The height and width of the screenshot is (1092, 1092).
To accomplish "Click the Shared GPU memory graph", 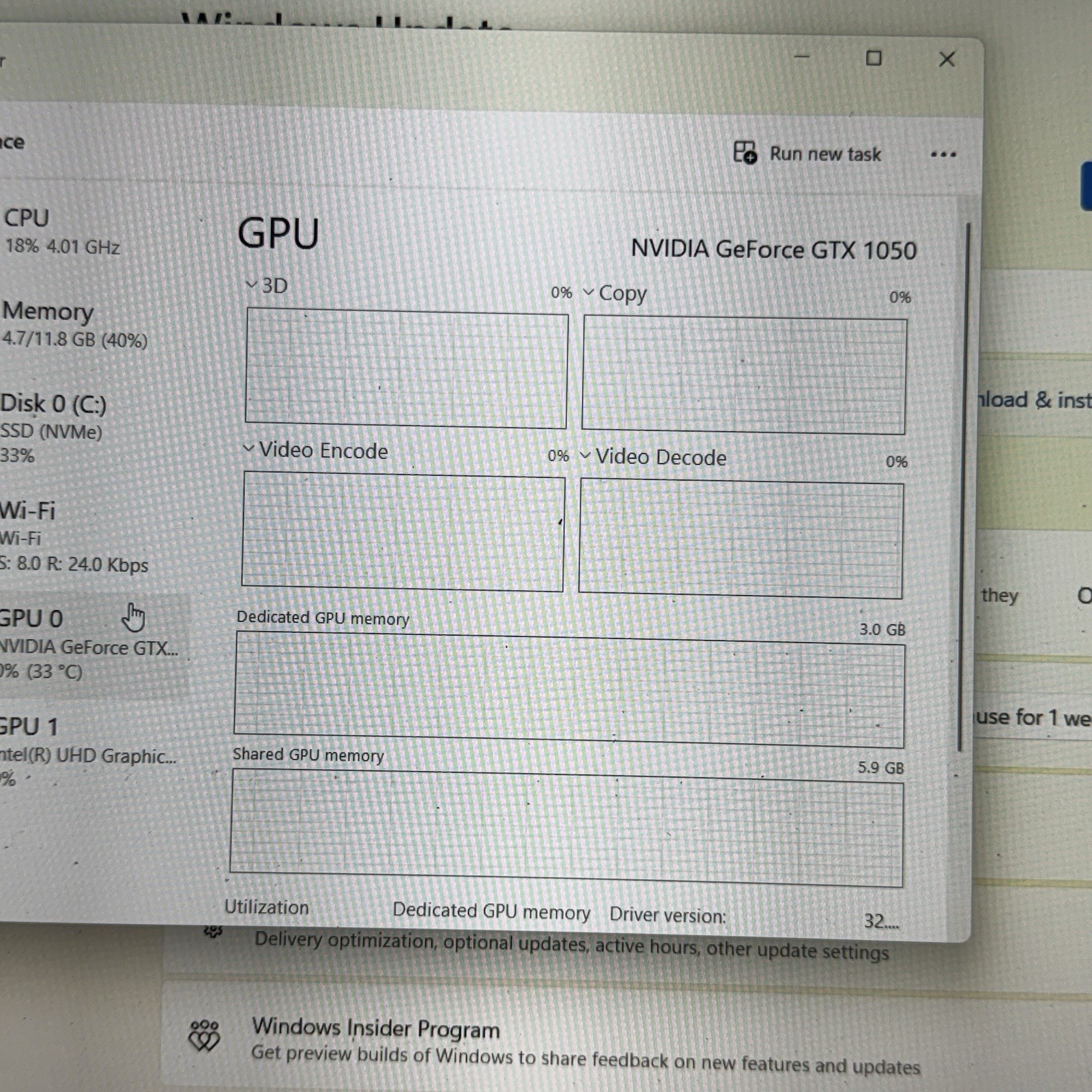I will 566,828.
